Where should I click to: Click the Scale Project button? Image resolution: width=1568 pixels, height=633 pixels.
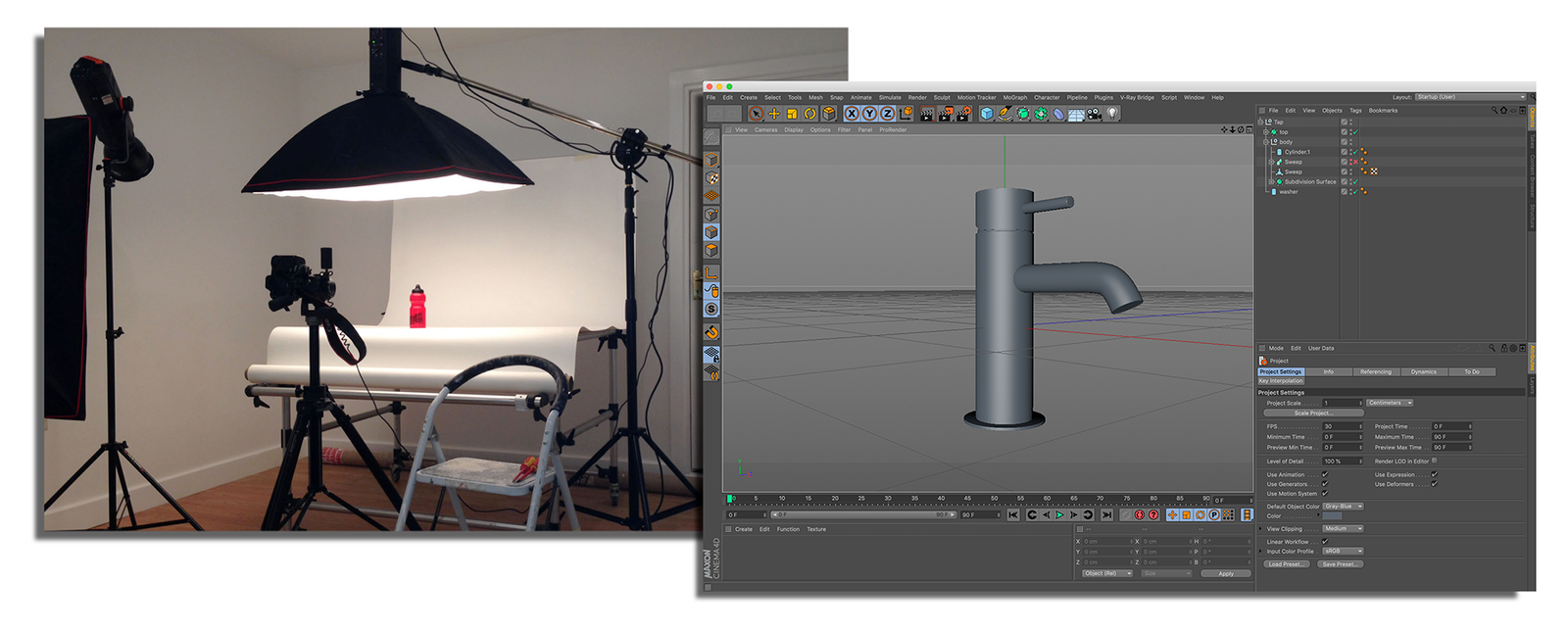tap(1312, 414)
